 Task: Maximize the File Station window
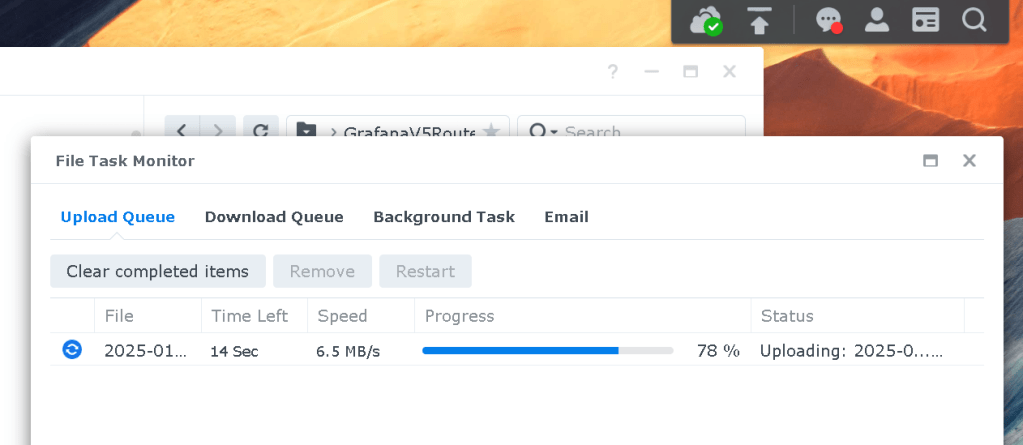pyautogui.click(x=690, y=72)
